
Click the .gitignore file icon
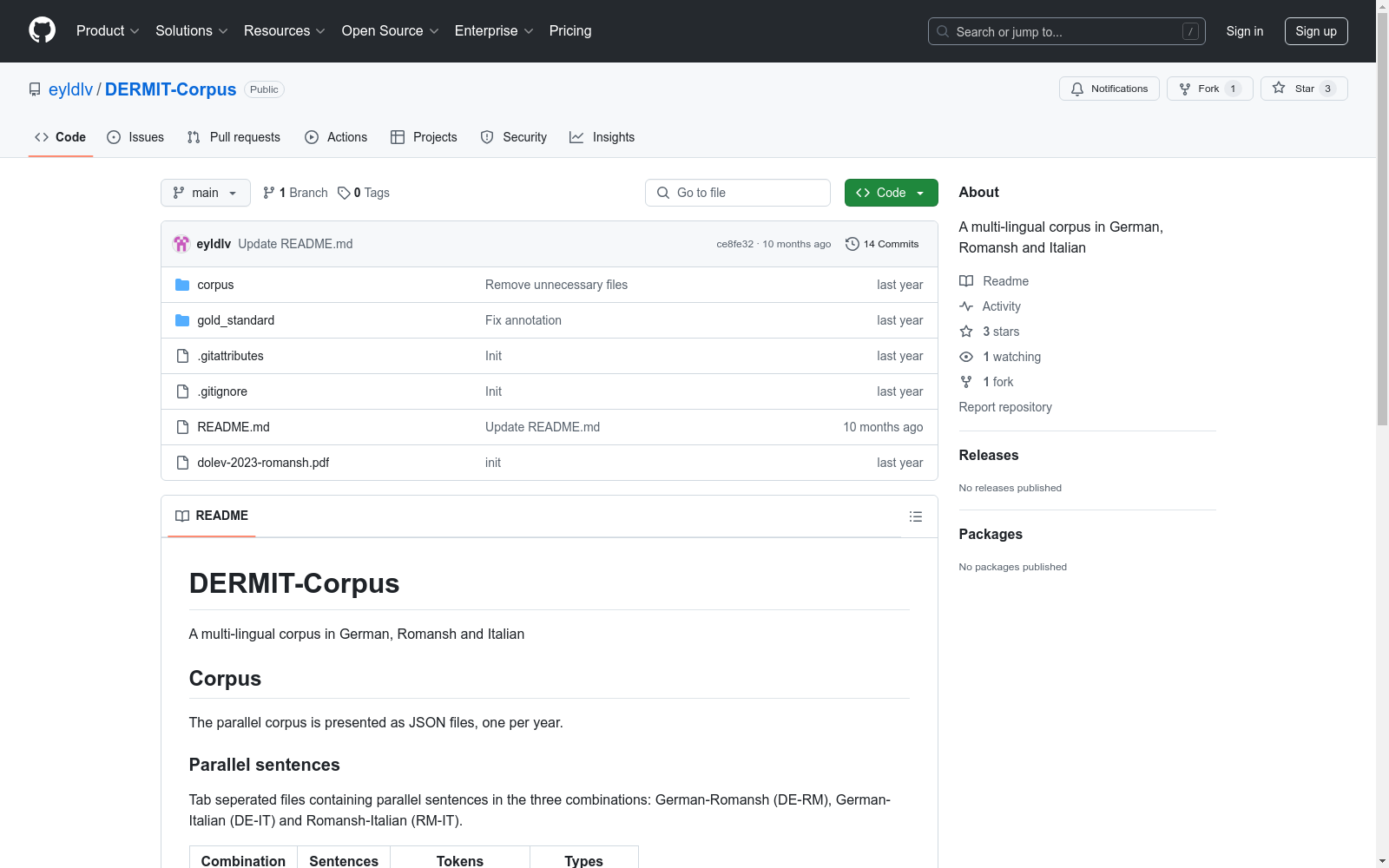(182, 391)
